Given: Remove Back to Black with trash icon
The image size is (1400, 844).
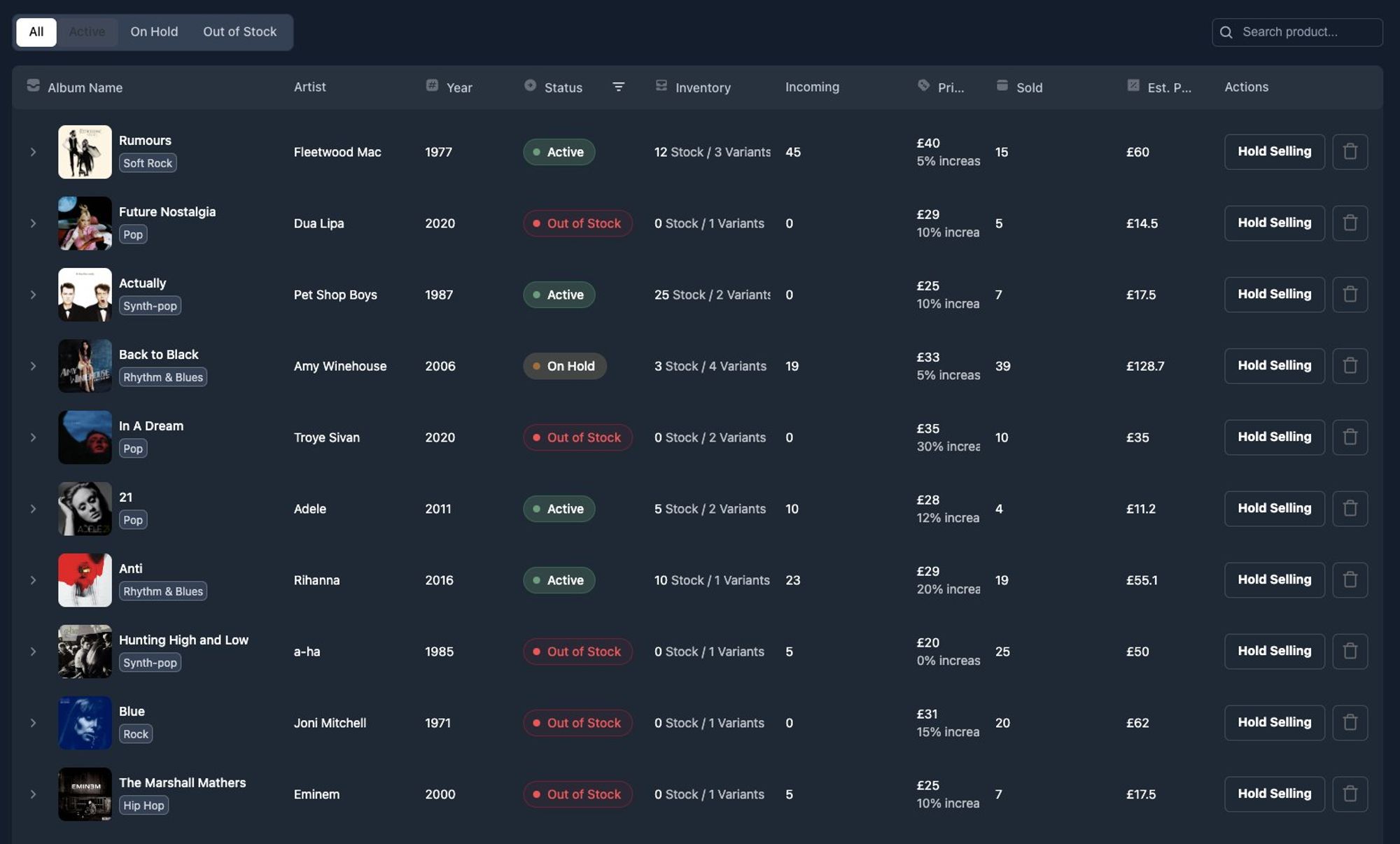Looking at the screenshot, I should tap(1350, 366).
